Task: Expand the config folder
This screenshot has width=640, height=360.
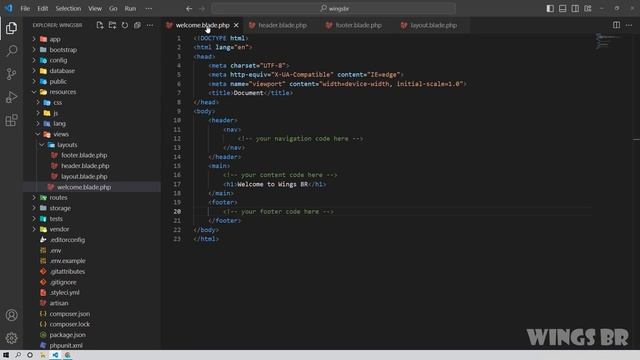Action: [x=58, y=60]
